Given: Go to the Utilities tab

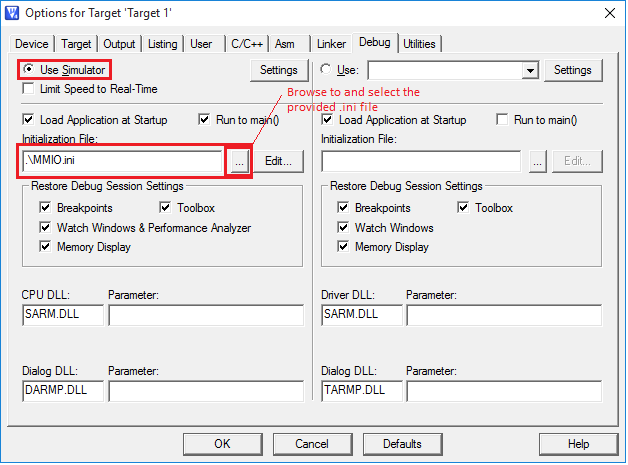Looking at the screenshot, I should click(419, 44).
